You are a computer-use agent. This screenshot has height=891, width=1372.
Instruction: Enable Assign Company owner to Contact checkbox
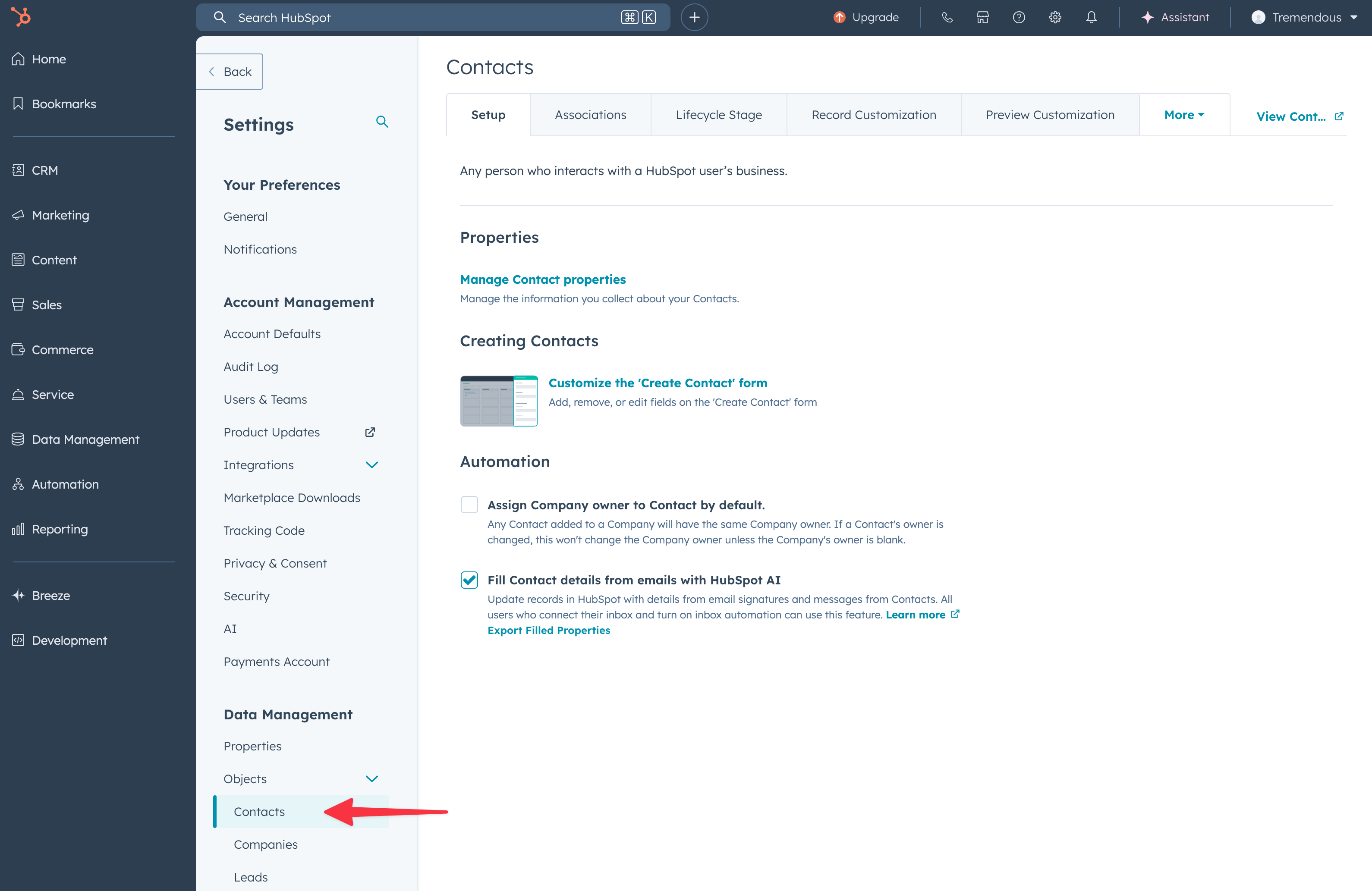click(469, 504)
